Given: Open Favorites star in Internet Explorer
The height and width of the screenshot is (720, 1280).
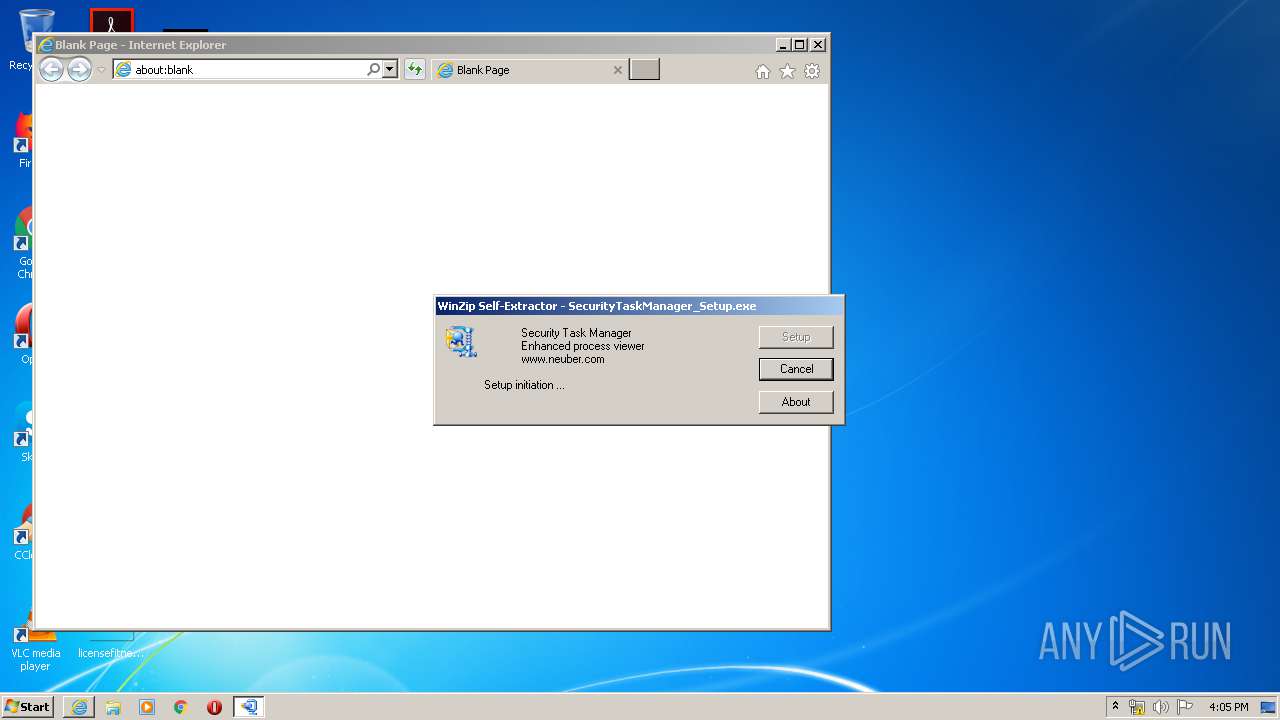Looking at the screenshot, I should click(x=787, y=71).
